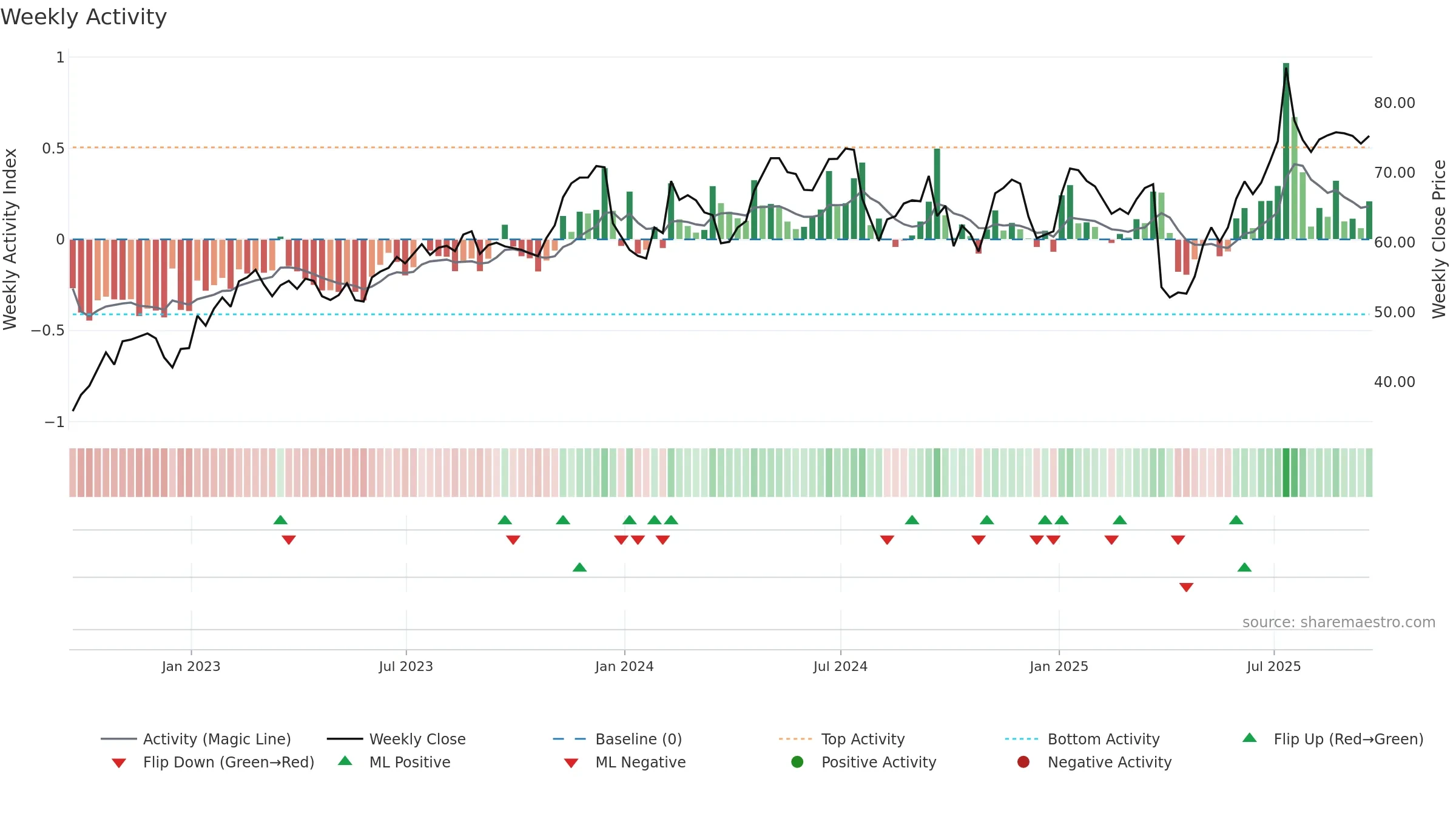Click the Jul 2025 axis label

click(x=1274, y=666)
